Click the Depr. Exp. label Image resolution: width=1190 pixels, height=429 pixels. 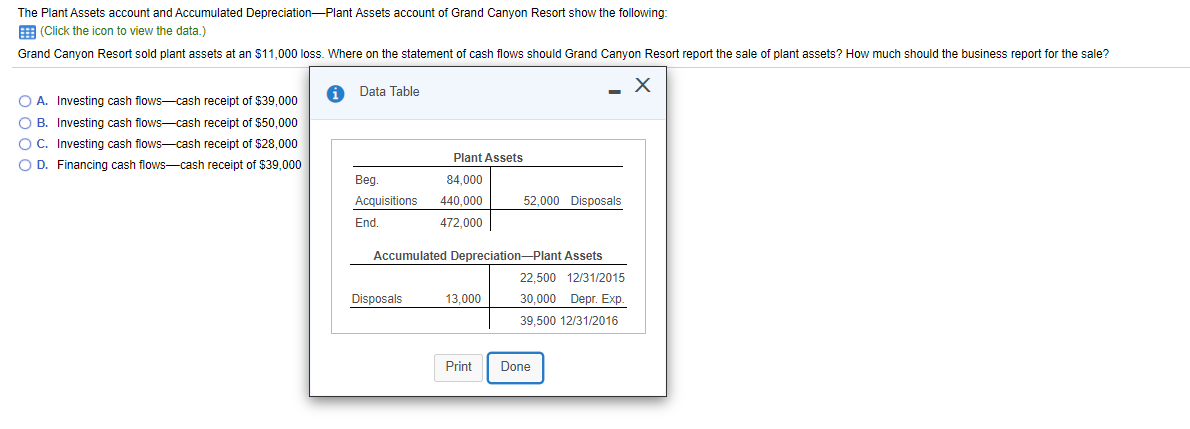point(597,299)
